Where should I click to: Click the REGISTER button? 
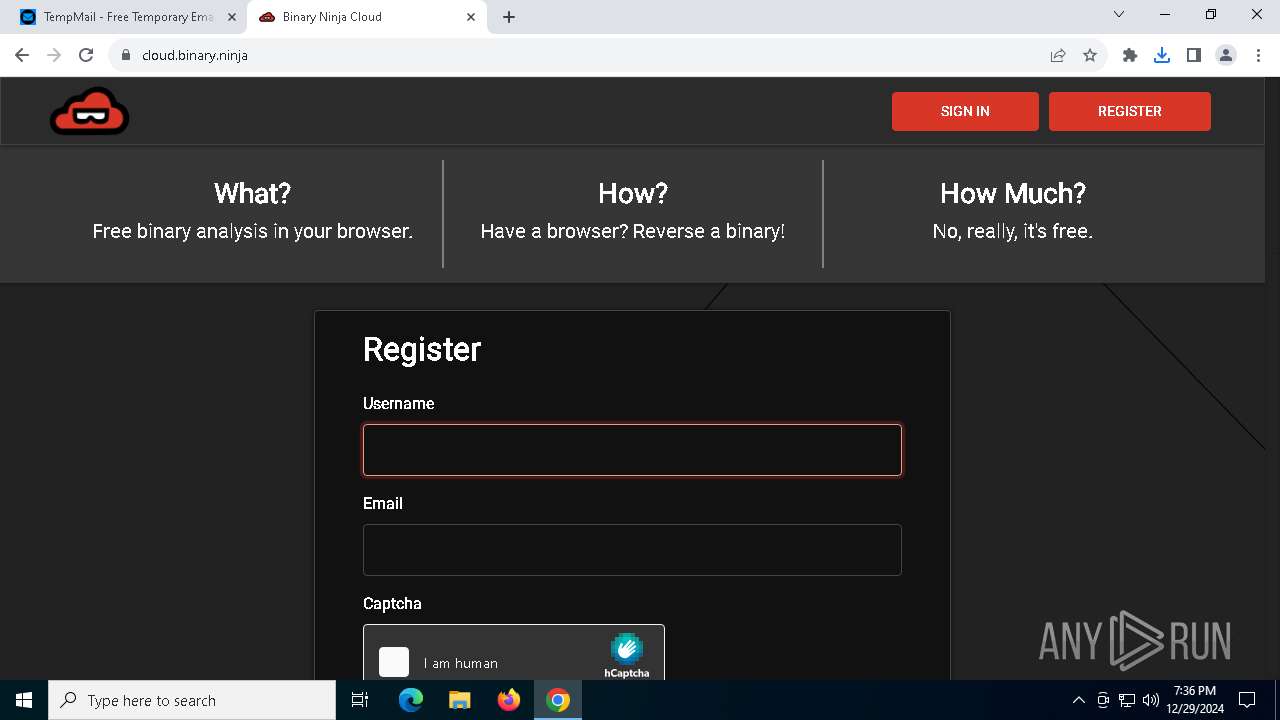(x=1130, y=111)
